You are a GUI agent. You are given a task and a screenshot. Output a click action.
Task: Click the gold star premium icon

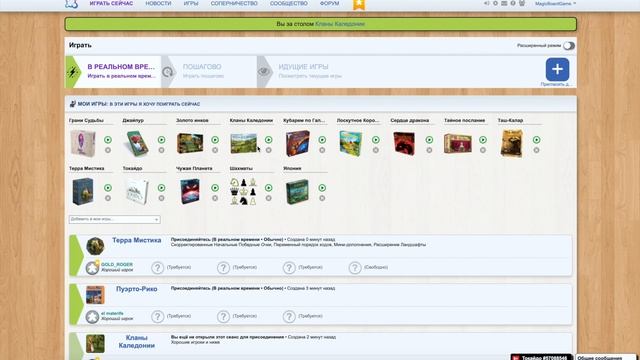click(359, 4)
